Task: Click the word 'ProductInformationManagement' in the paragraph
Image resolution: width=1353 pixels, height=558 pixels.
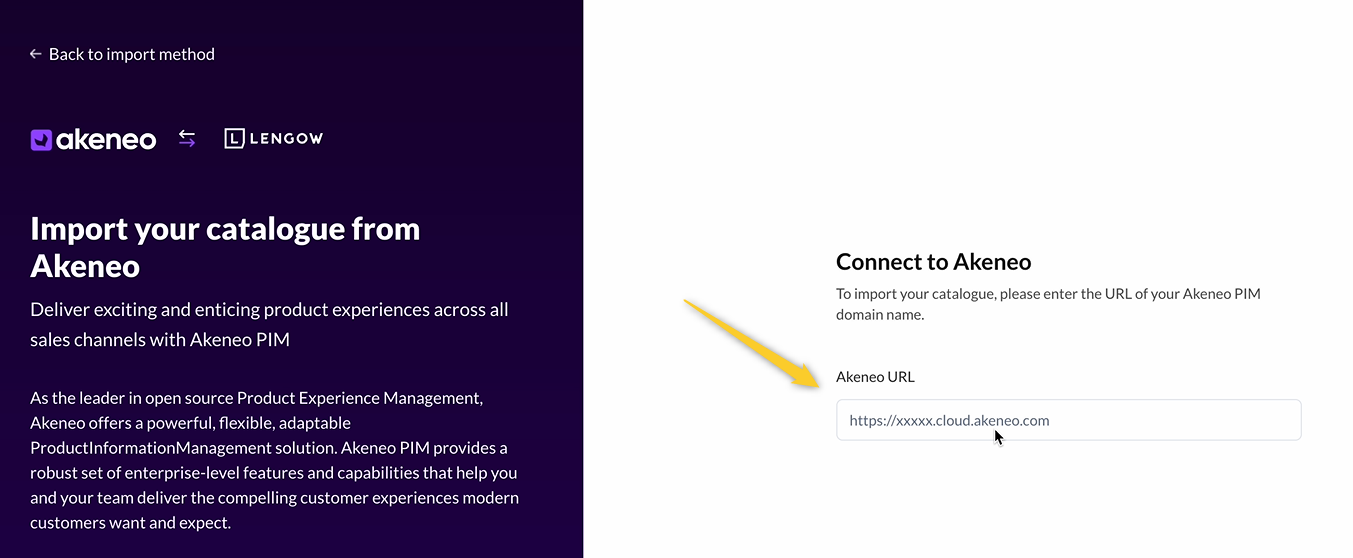Action: 152,447
